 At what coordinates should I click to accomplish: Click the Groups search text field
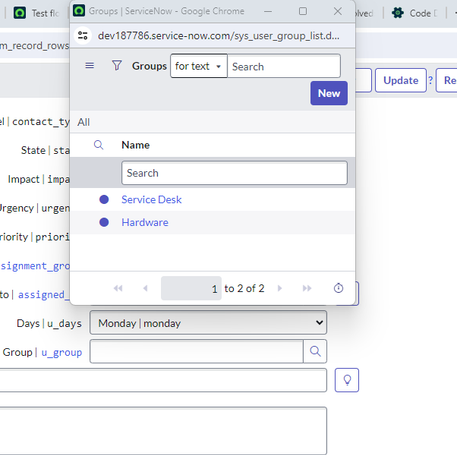[284, 66]
